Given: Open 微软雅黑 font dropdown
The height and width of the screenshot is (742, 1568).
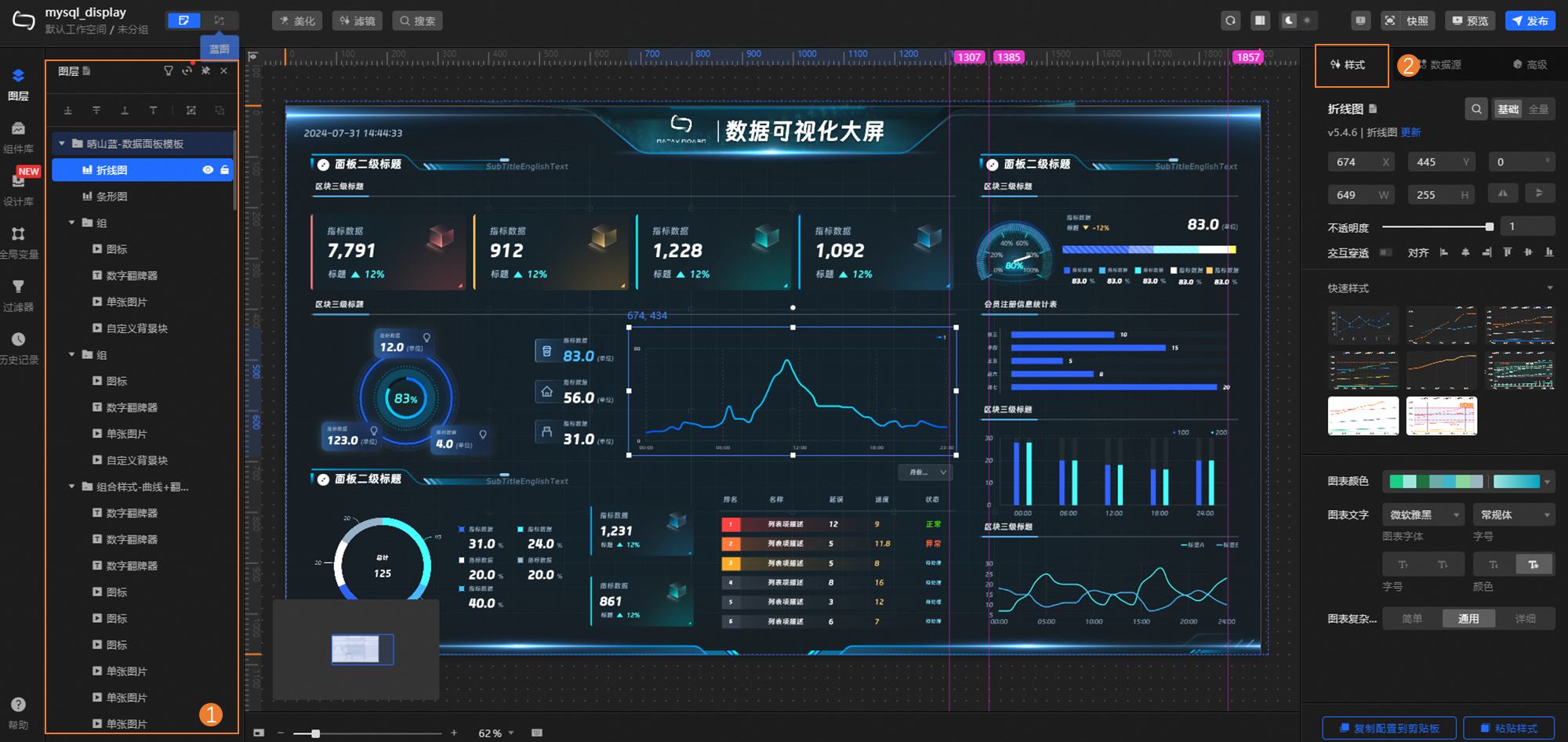Looking at the screenshot, I should (1424, 515).
